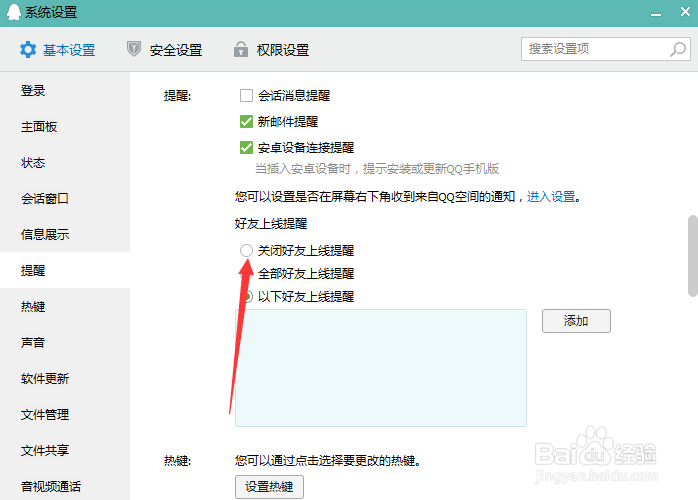Jump to 音视频通话 in the sidebar
698x500 pixels.
[x=65, y=486]
